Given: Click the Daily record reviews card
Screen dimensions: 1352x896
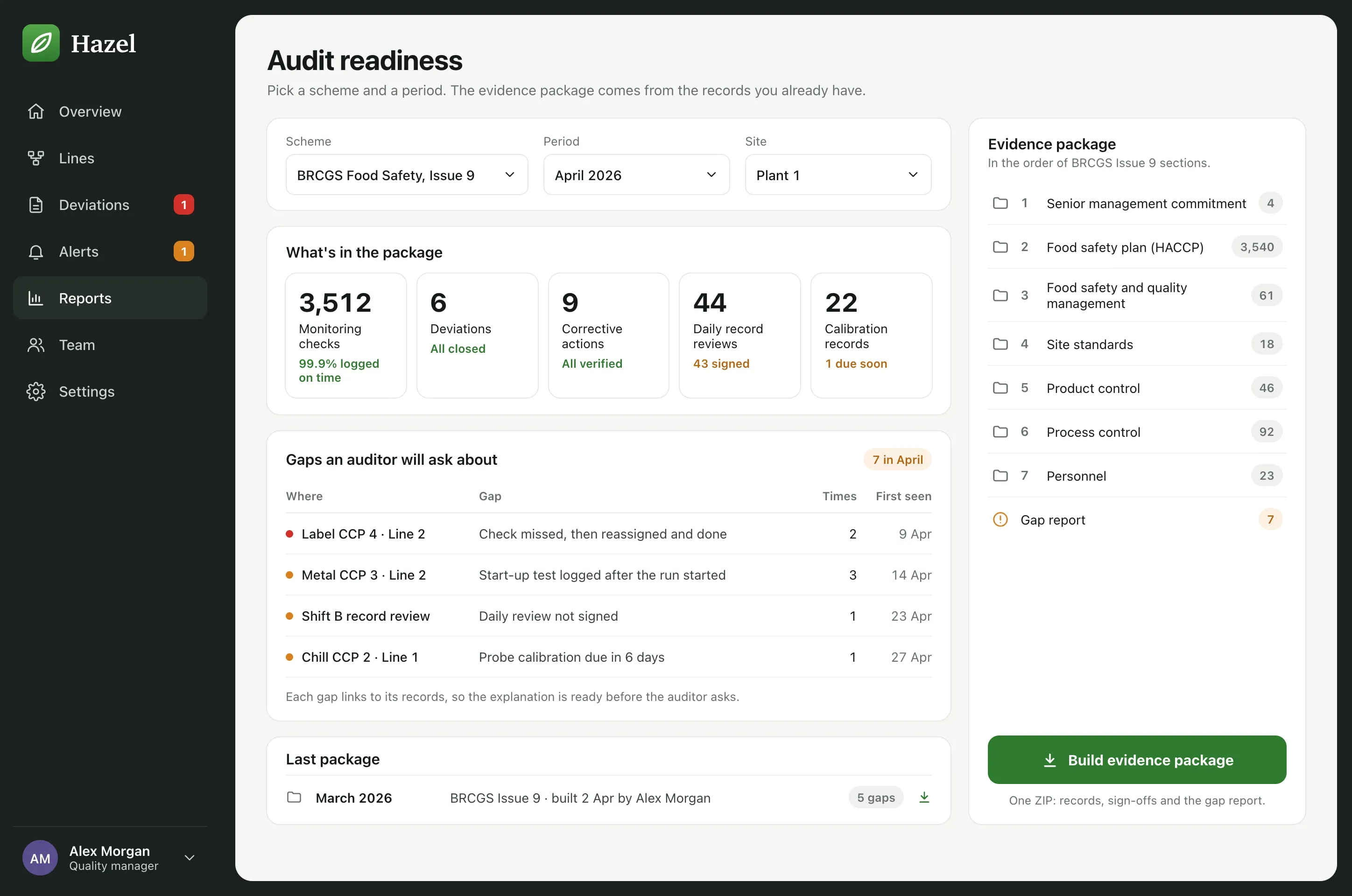Looking at the screenshot, I should point(739,336).
